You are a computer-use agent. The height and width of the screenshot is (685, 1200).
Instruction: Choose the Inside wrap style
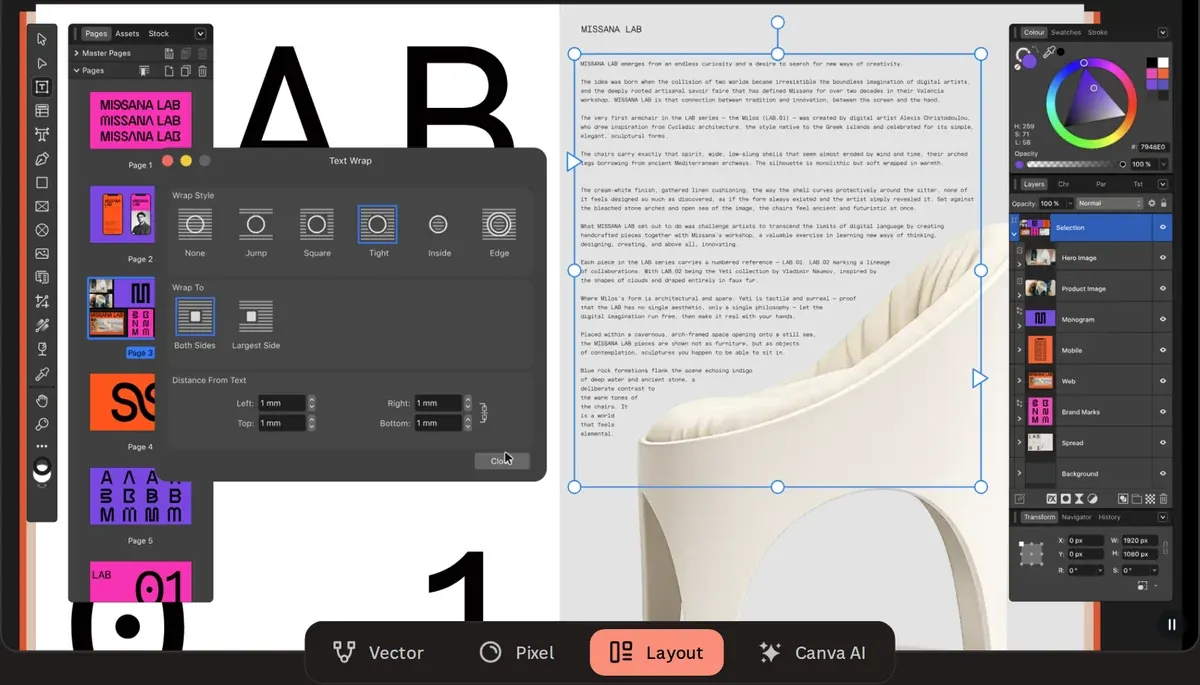point(439,225)
